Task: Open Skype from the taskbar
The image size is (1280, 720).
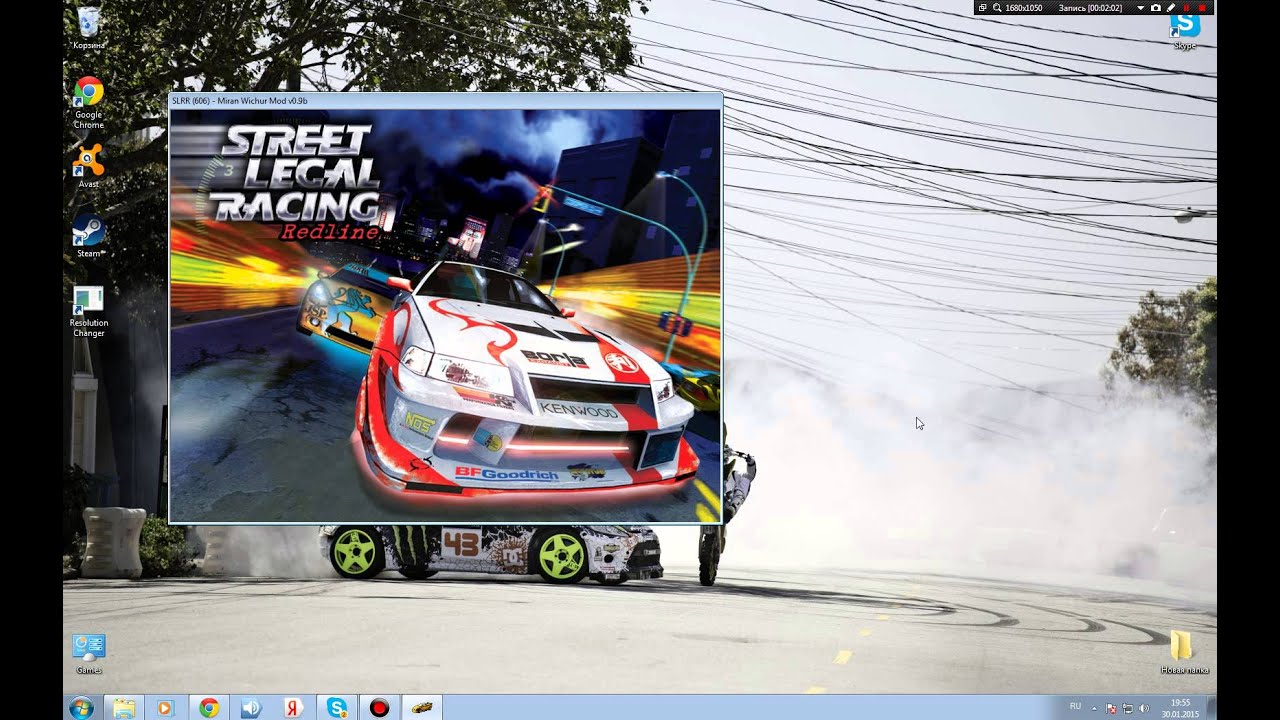Action: coord(337,708)
